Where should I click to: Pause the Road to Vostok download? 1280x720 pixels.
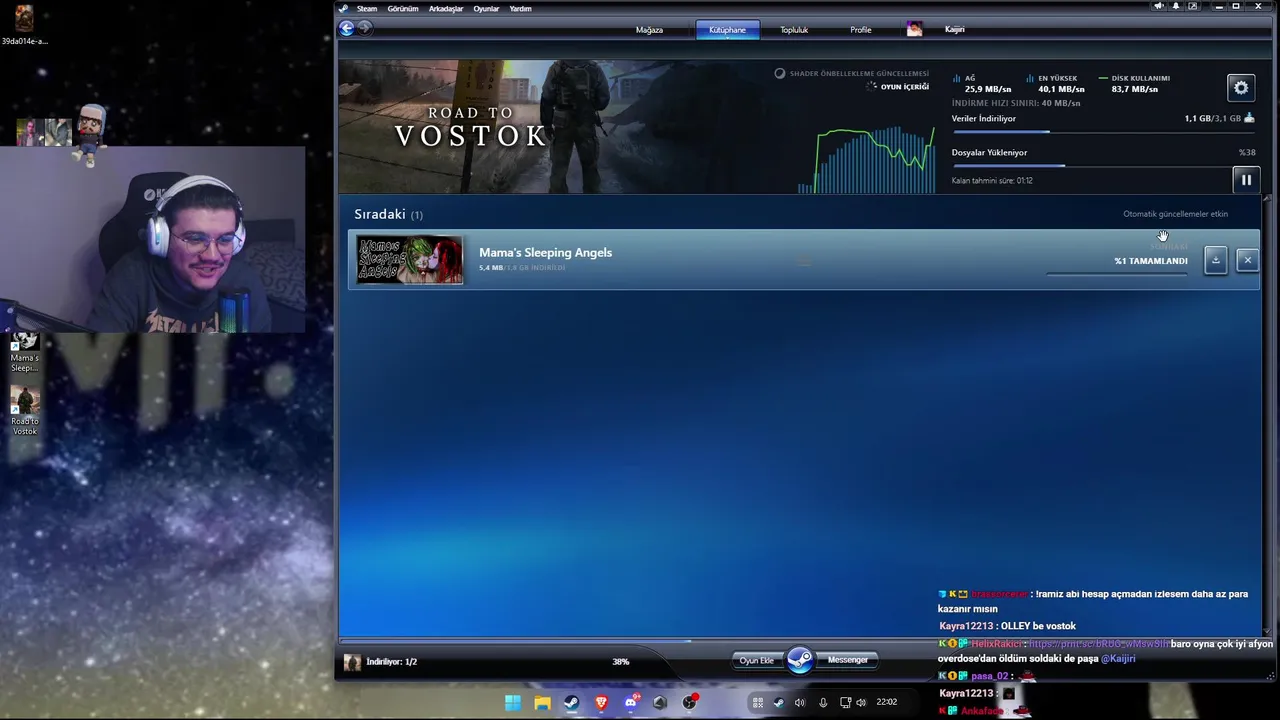[1246, 180]
